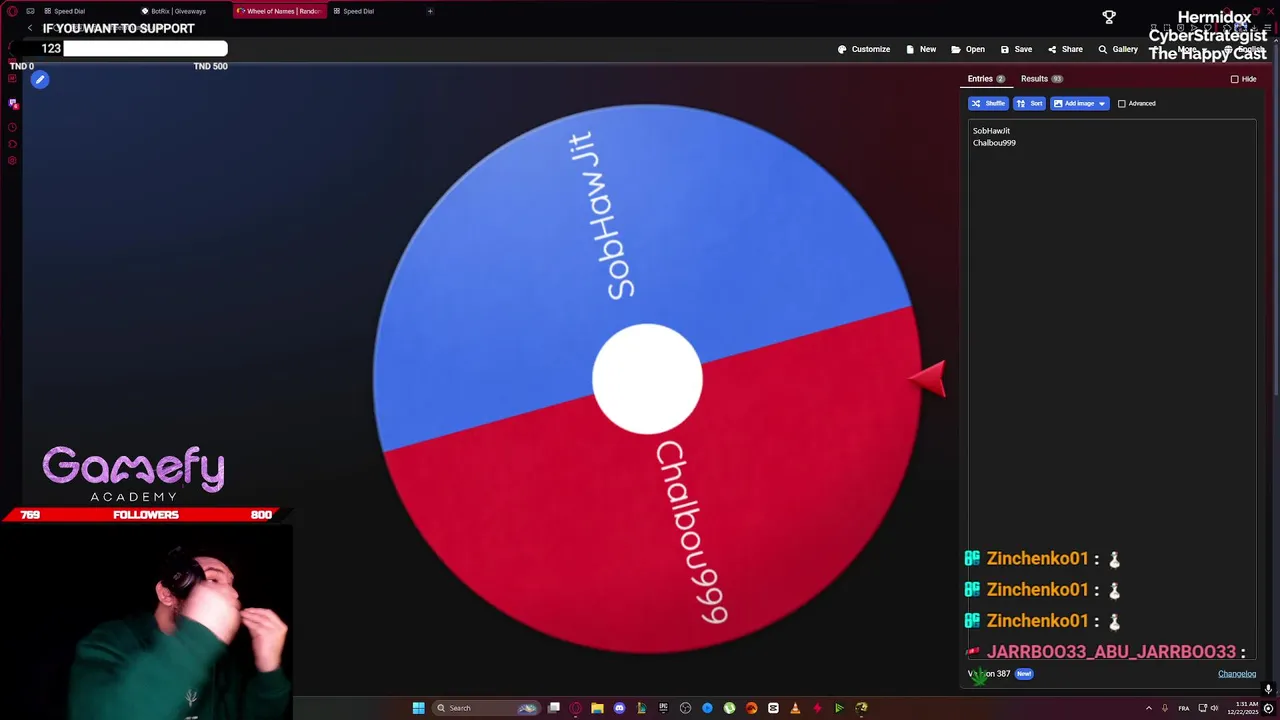Open history clock in Opera sidebar
Image resolution: width=1280 pixels, height=720 pixels.
(x=12, y=127)
